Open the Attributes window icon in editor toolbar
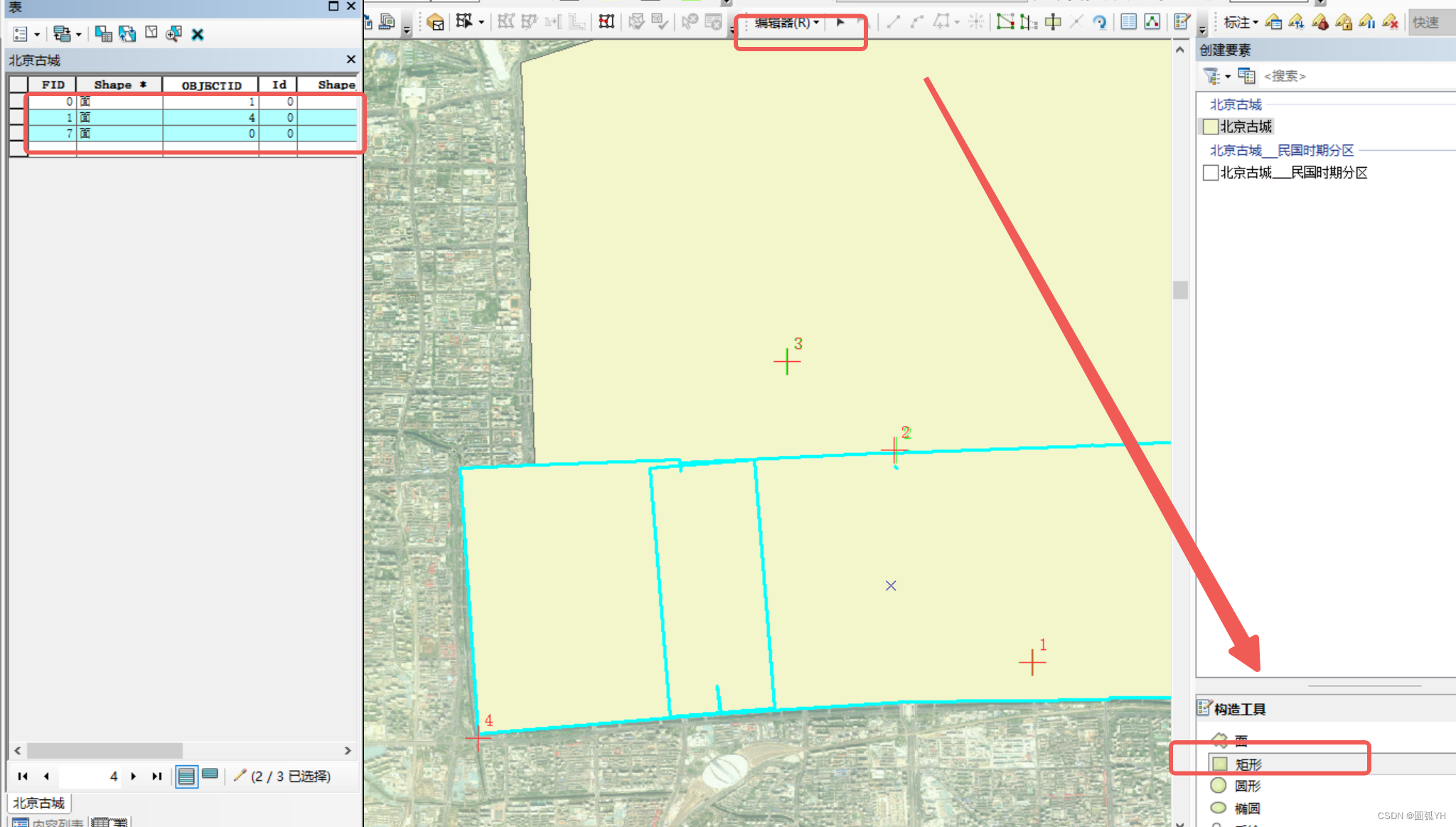The height and width of the screenshot is (827, 1456). tap(1128, 22)
